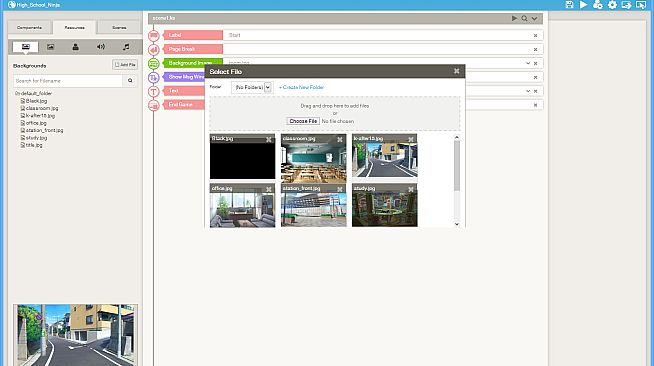Delete classroom.jpg via its thumbnail X
Viewport: 654px width, 366px height.
point(340,139)
